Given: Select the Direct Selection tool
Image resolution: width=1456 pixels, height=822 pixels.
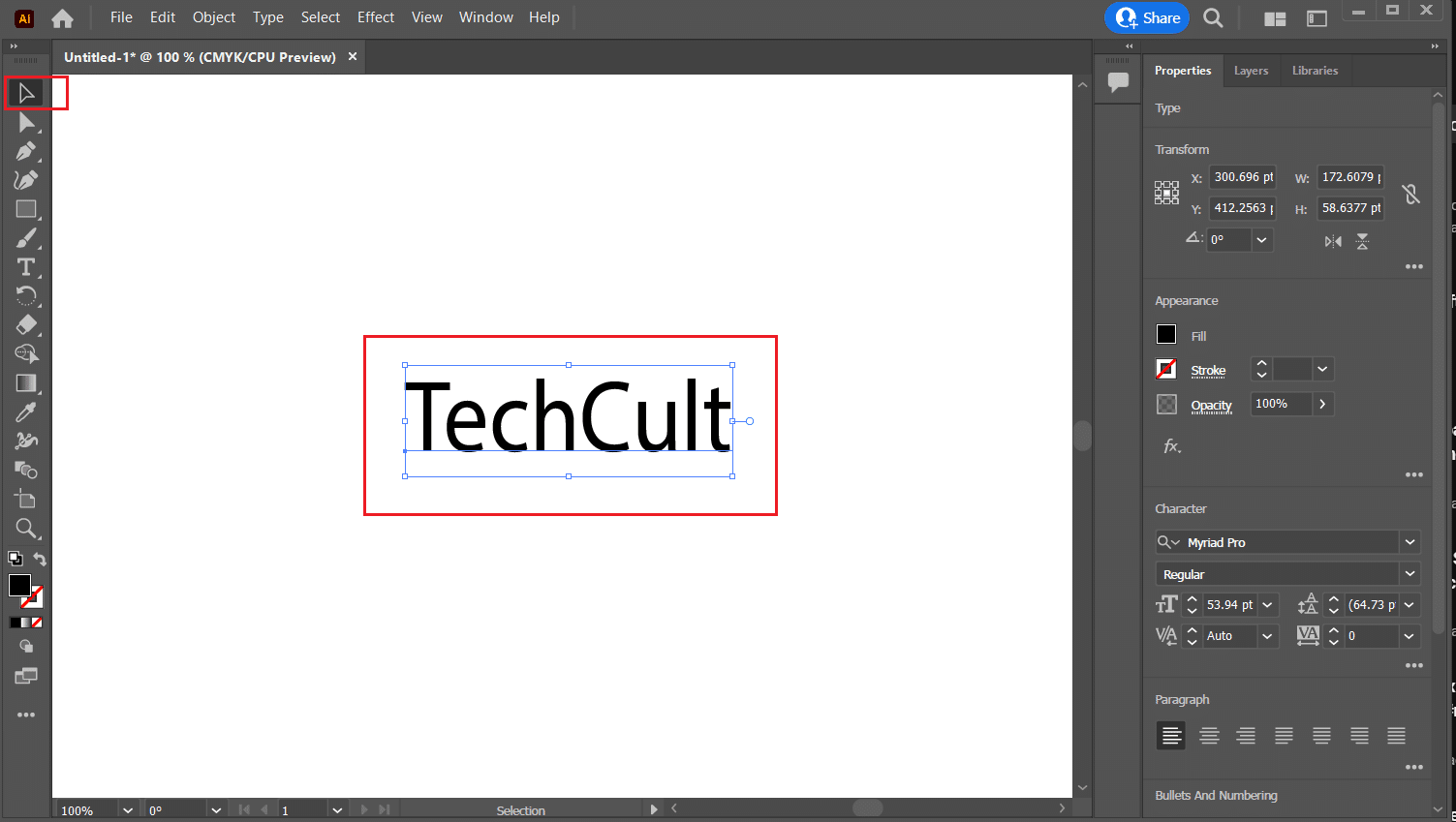Looking at the screenshot, I should coord(26,122).
